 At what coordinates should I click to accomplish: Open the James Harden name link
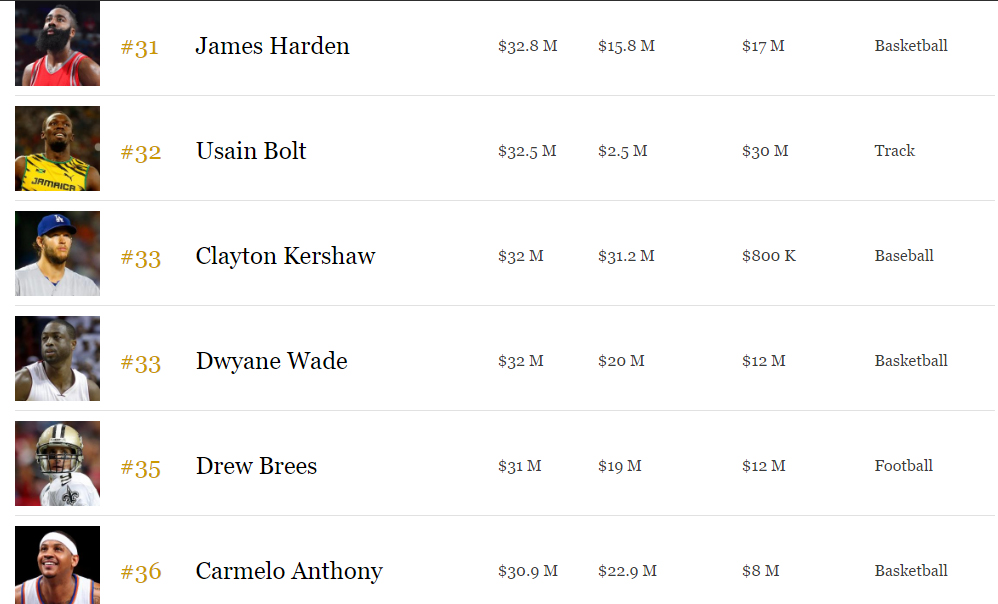tap(272, 46)
